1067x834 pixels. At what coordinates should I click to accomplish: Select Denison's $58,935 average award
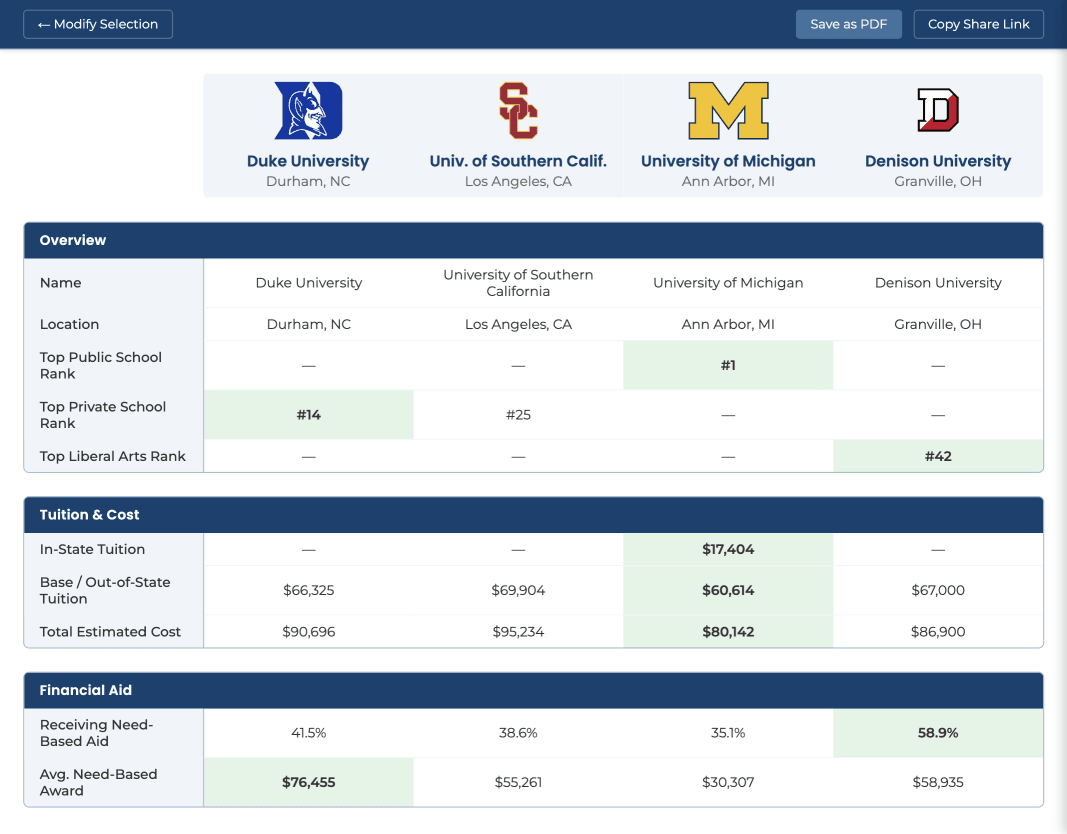coord(938,783)
